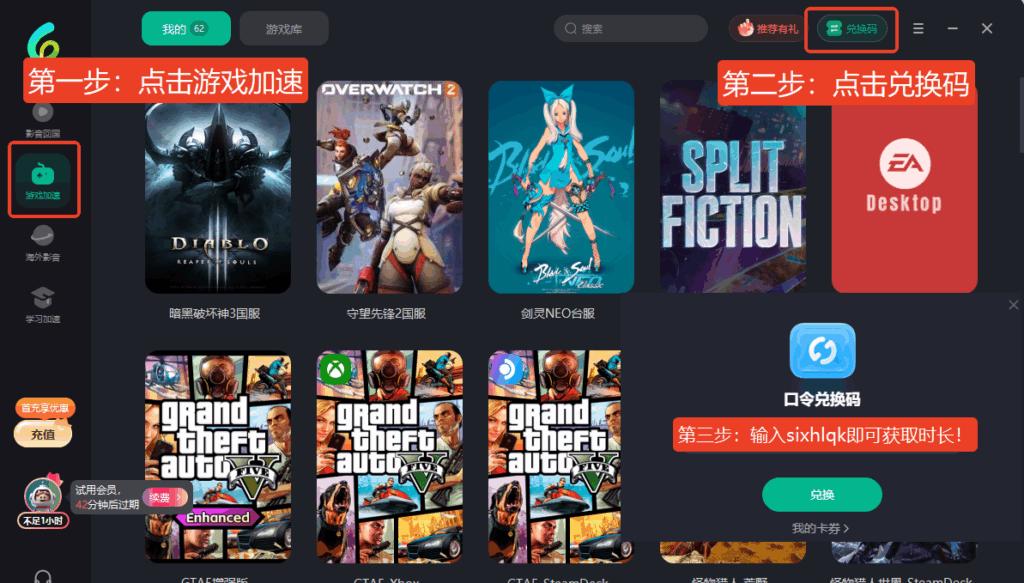
Task: Select the 暗黑破坏神3国服 game cover
Action: point(218,187)
